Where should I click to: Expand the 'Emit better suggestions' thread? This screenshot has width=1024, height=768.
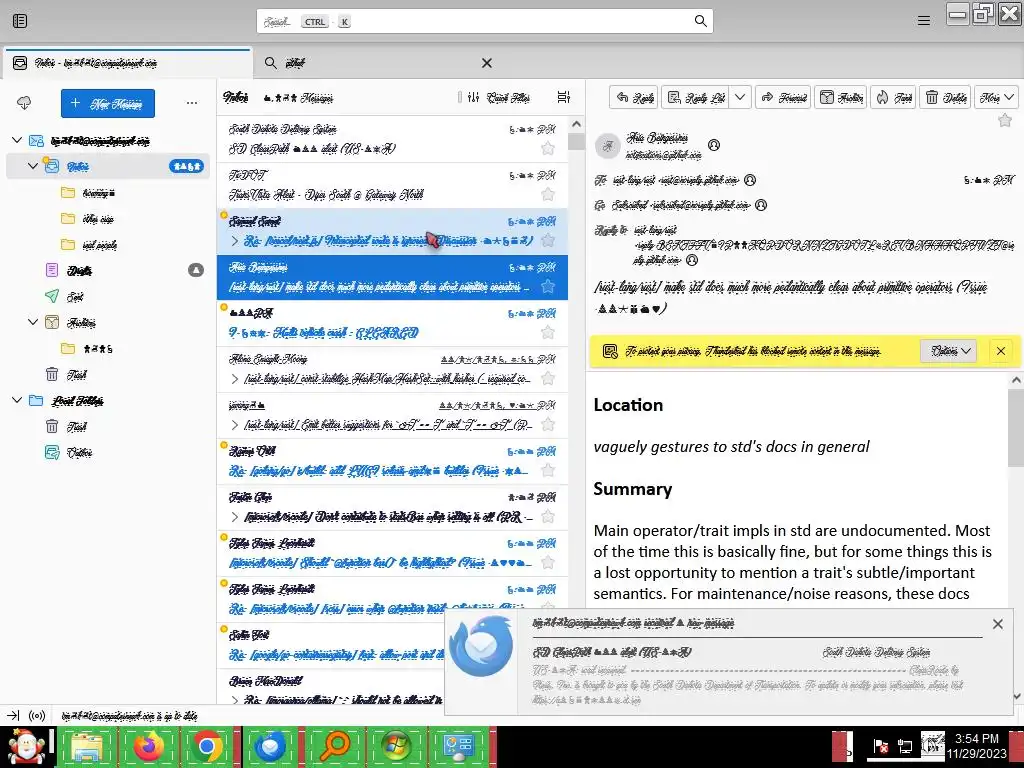pyautogui.click(x=234, y=425)
